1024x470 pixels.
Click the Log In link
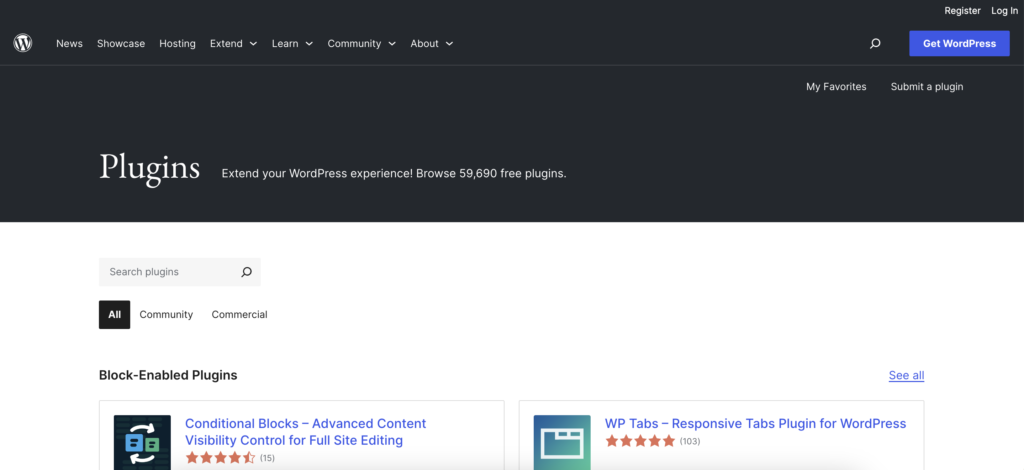pos(1004,10)
